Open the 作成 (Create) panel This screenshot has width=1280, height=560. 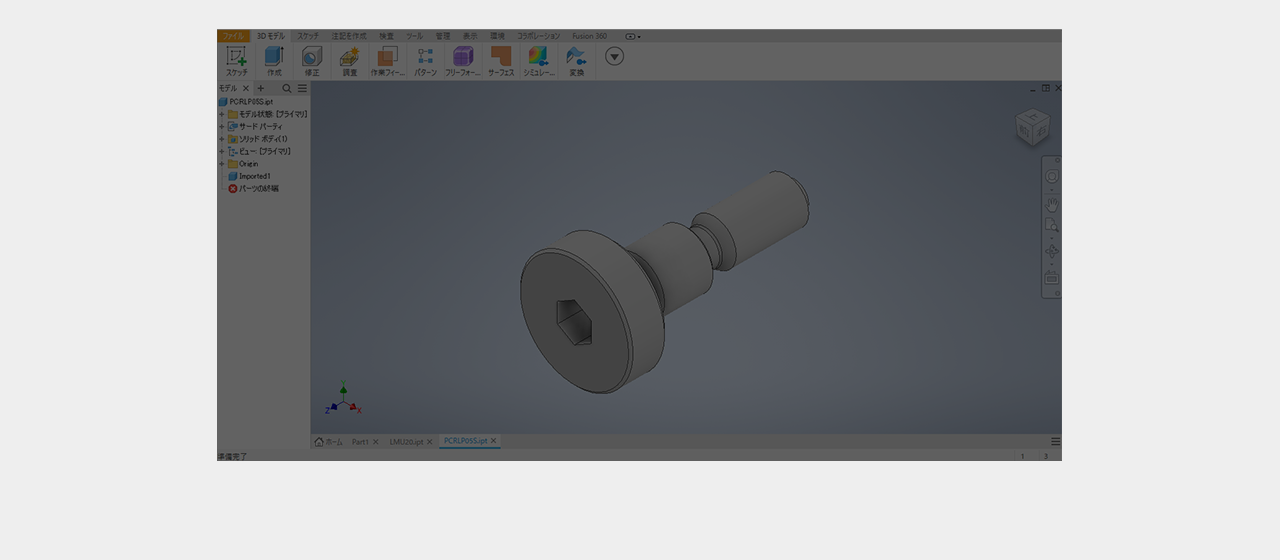point(274,59)
